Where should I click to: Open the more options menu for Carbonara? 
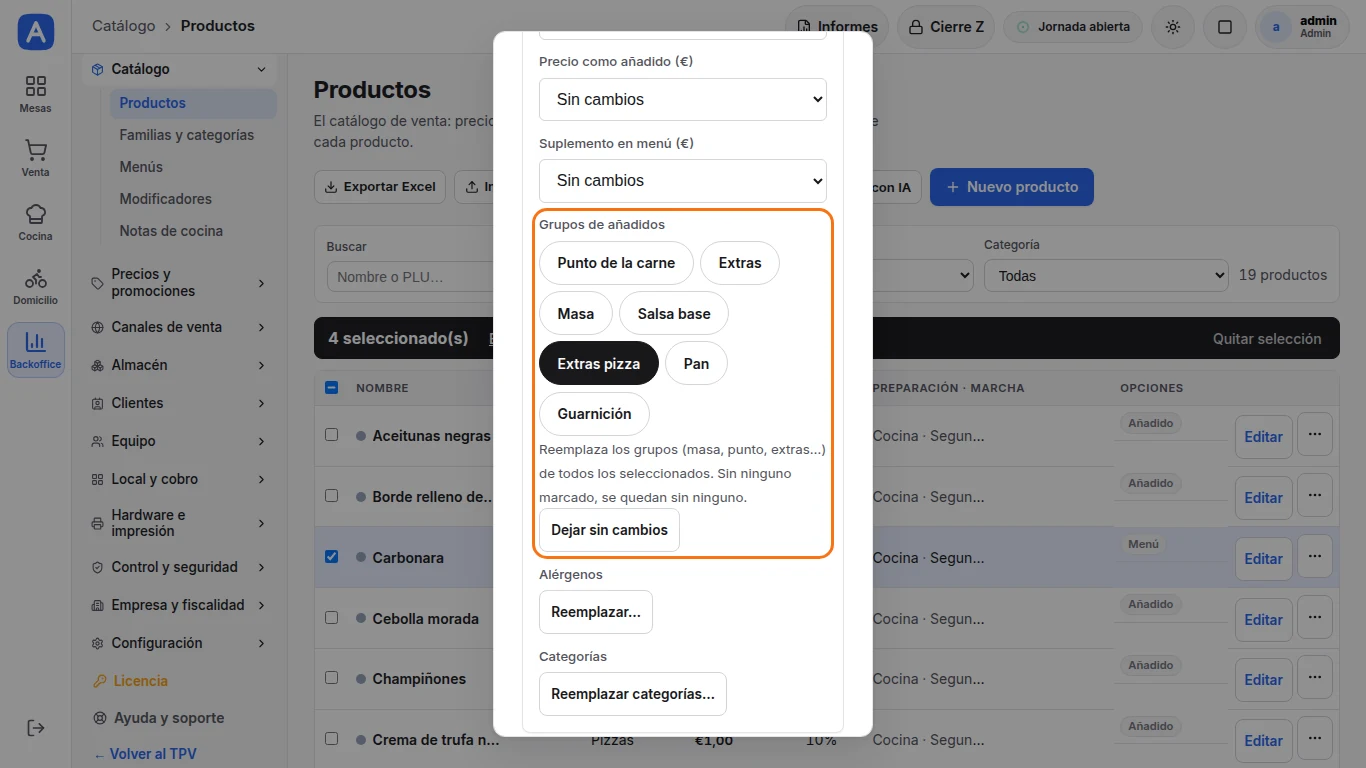(x=1314, y=556)
